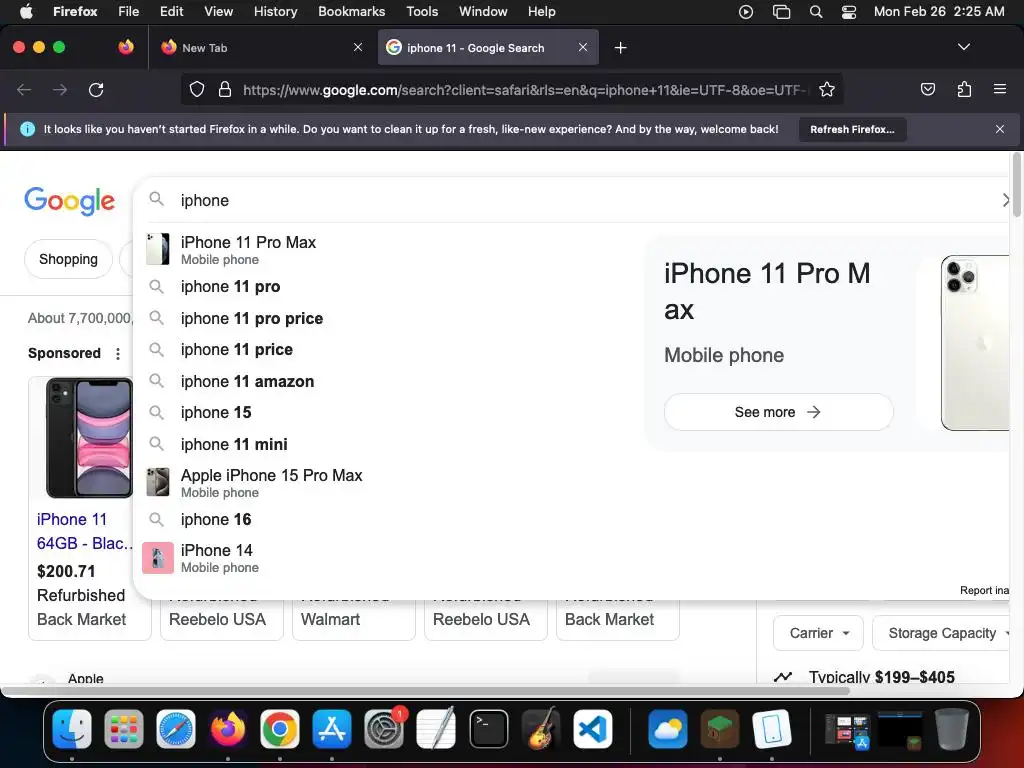The image size is (1024, 768).
Task: Choose suggestion iphone 11 amazon
Action: [x=385, y=381]
